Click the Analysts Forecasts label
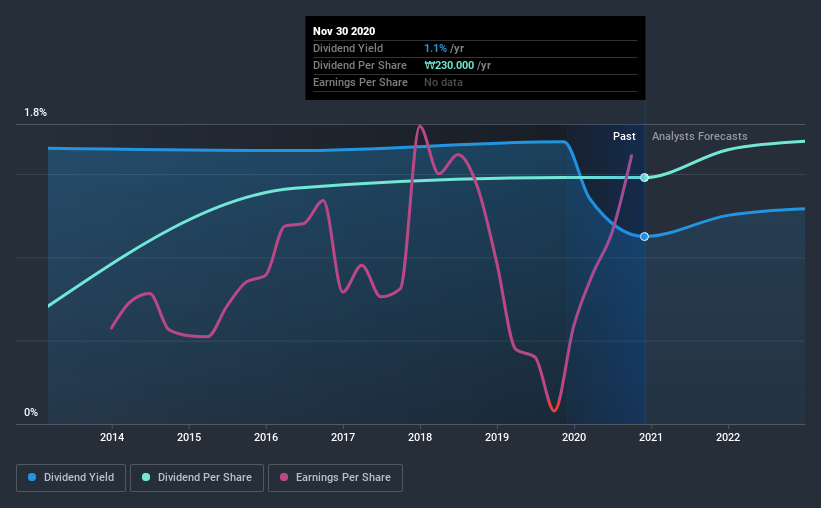821x508 pixels. (700, 136)
